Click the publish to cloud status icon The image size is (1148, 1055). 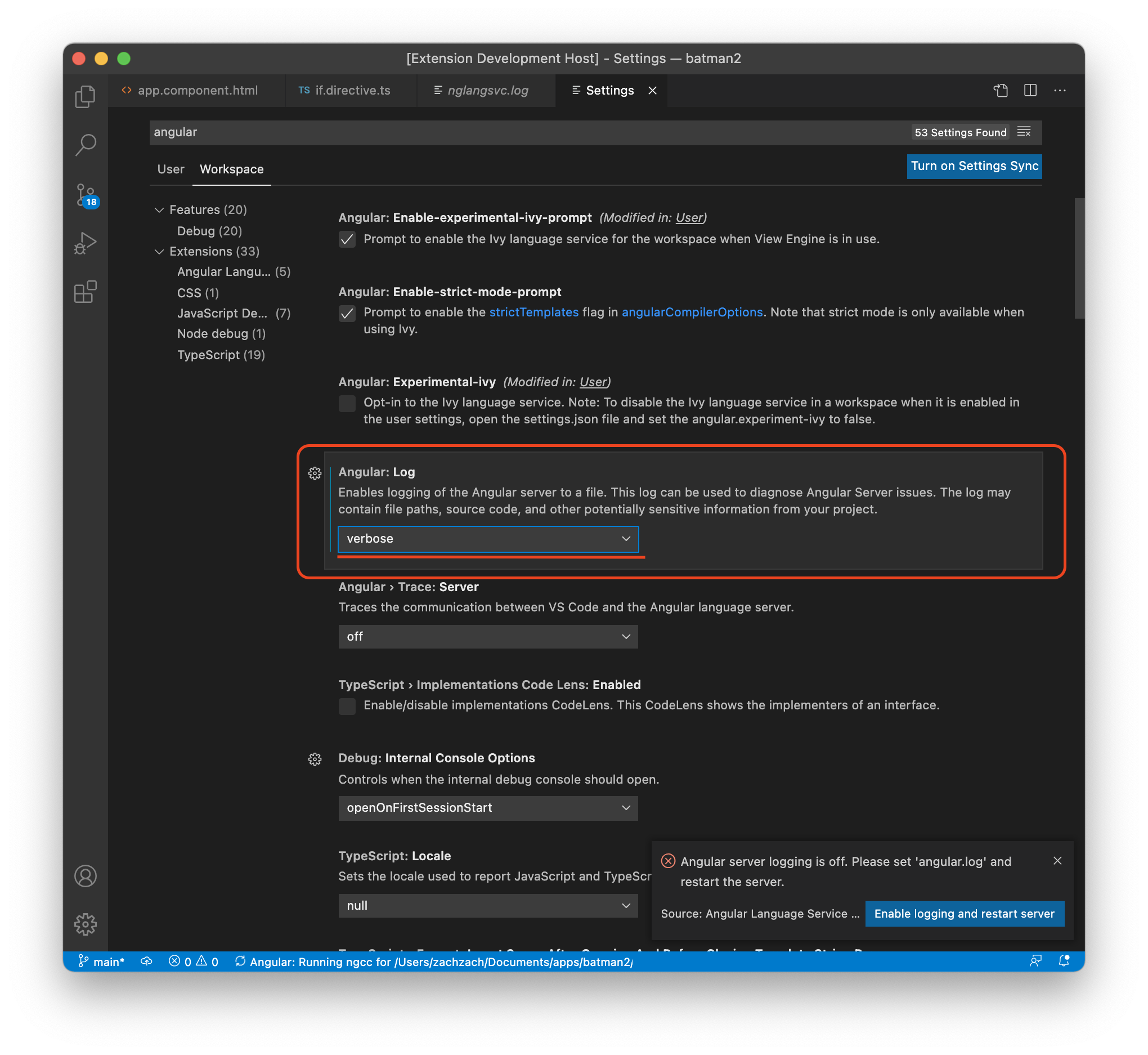[147, 962]
